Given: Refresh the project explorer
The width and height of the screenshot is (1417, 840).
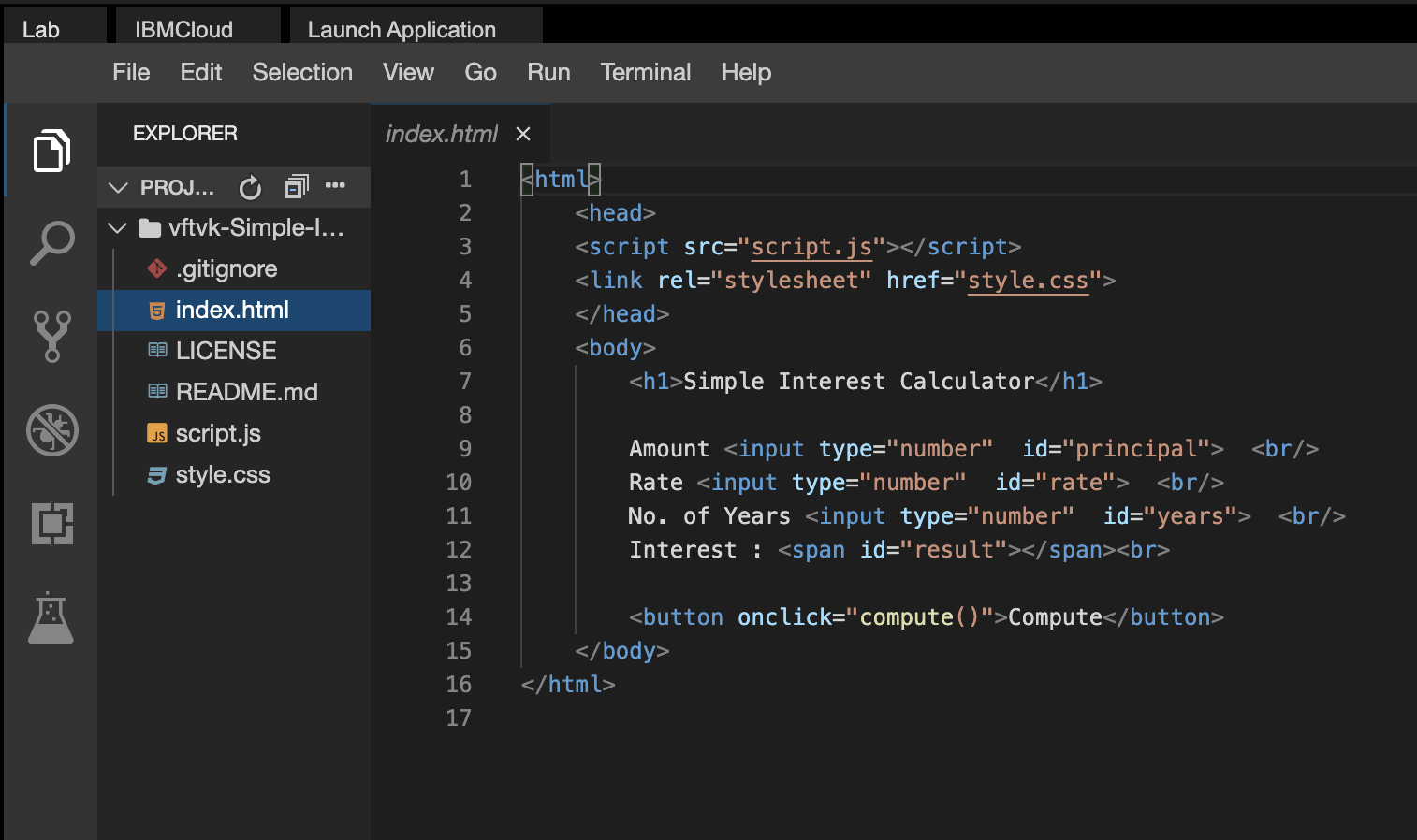Looking at the screenshot, I should [250, 188].
